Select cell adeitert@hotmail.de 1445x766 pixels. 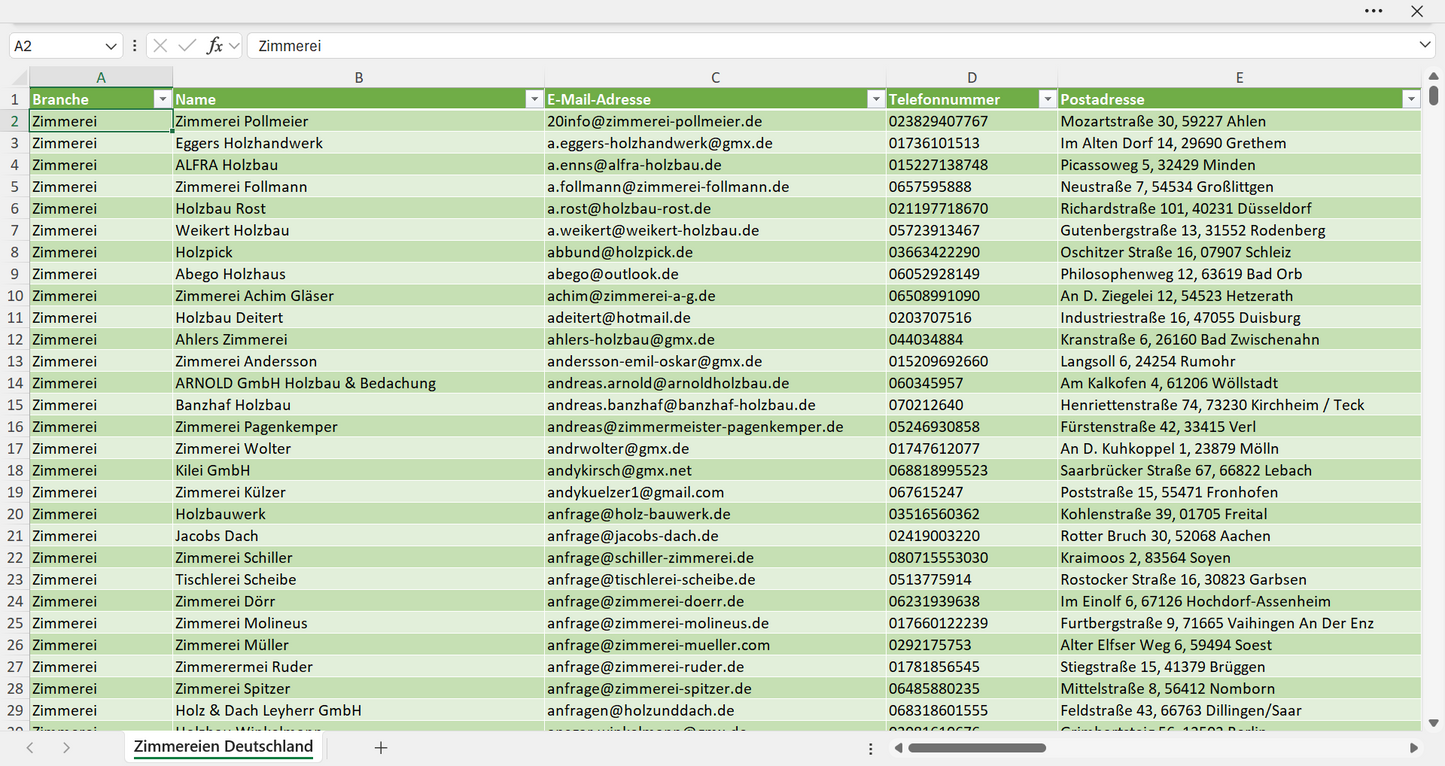click(715, 318)
